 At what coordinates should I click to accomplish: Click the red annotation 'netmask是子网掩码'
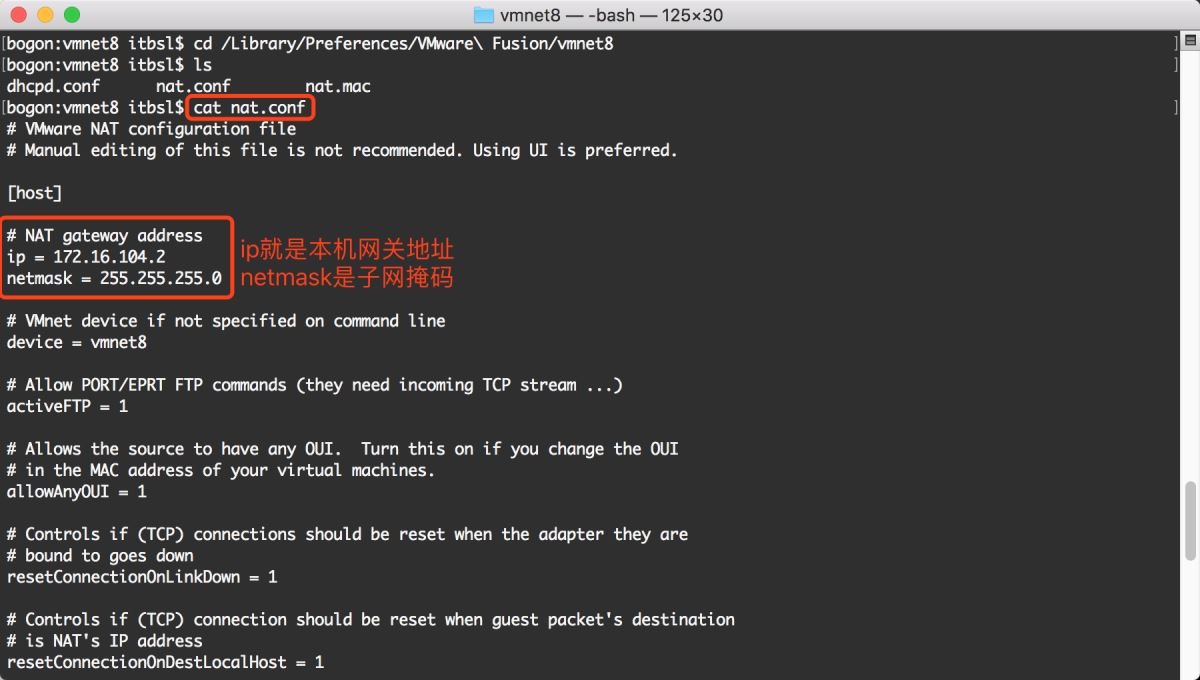click(347, 277)
